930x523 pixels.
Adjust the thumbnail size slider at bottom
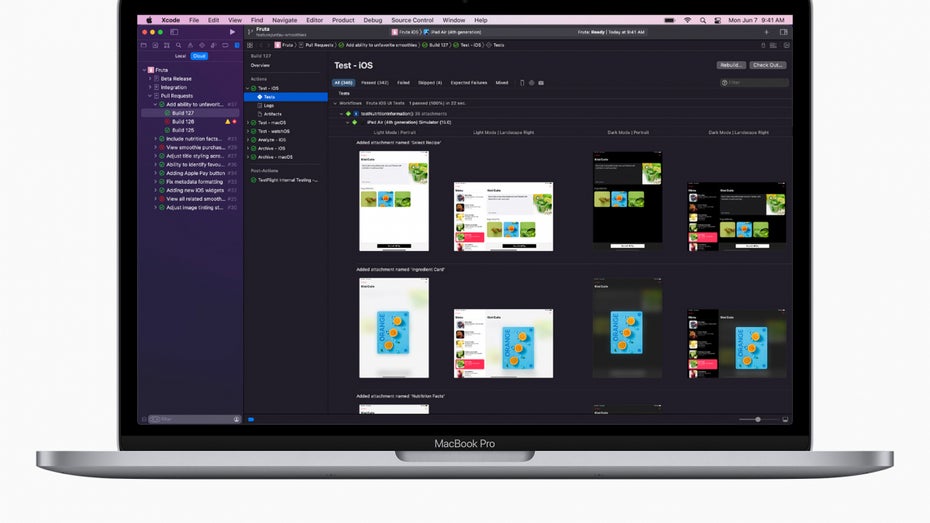[x=757, y=419]
